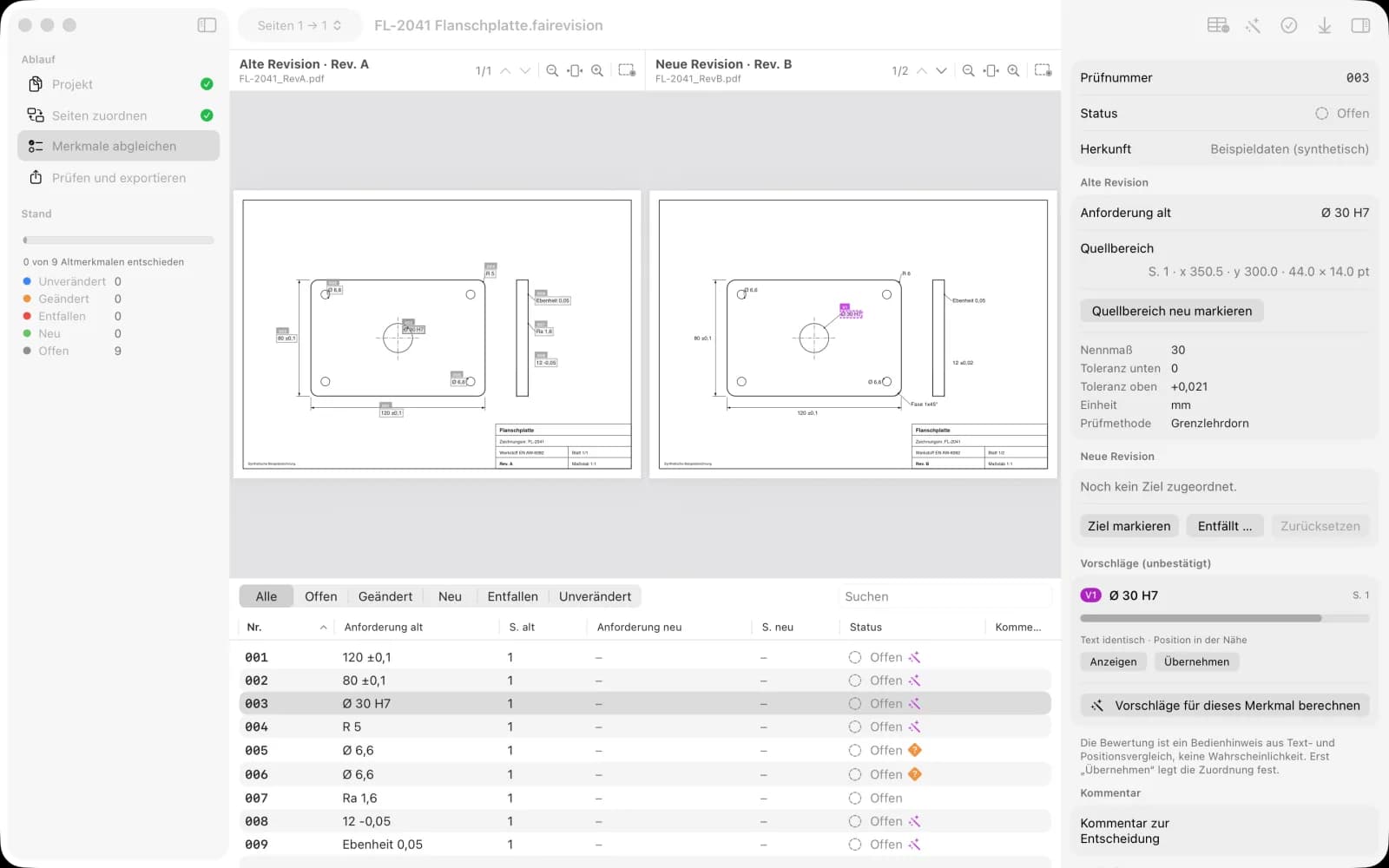Zoom in on the Alte Revision viewer
The height and width of the screenshot is (868, 1389).
pyautogui.click(x=597, y=70)
